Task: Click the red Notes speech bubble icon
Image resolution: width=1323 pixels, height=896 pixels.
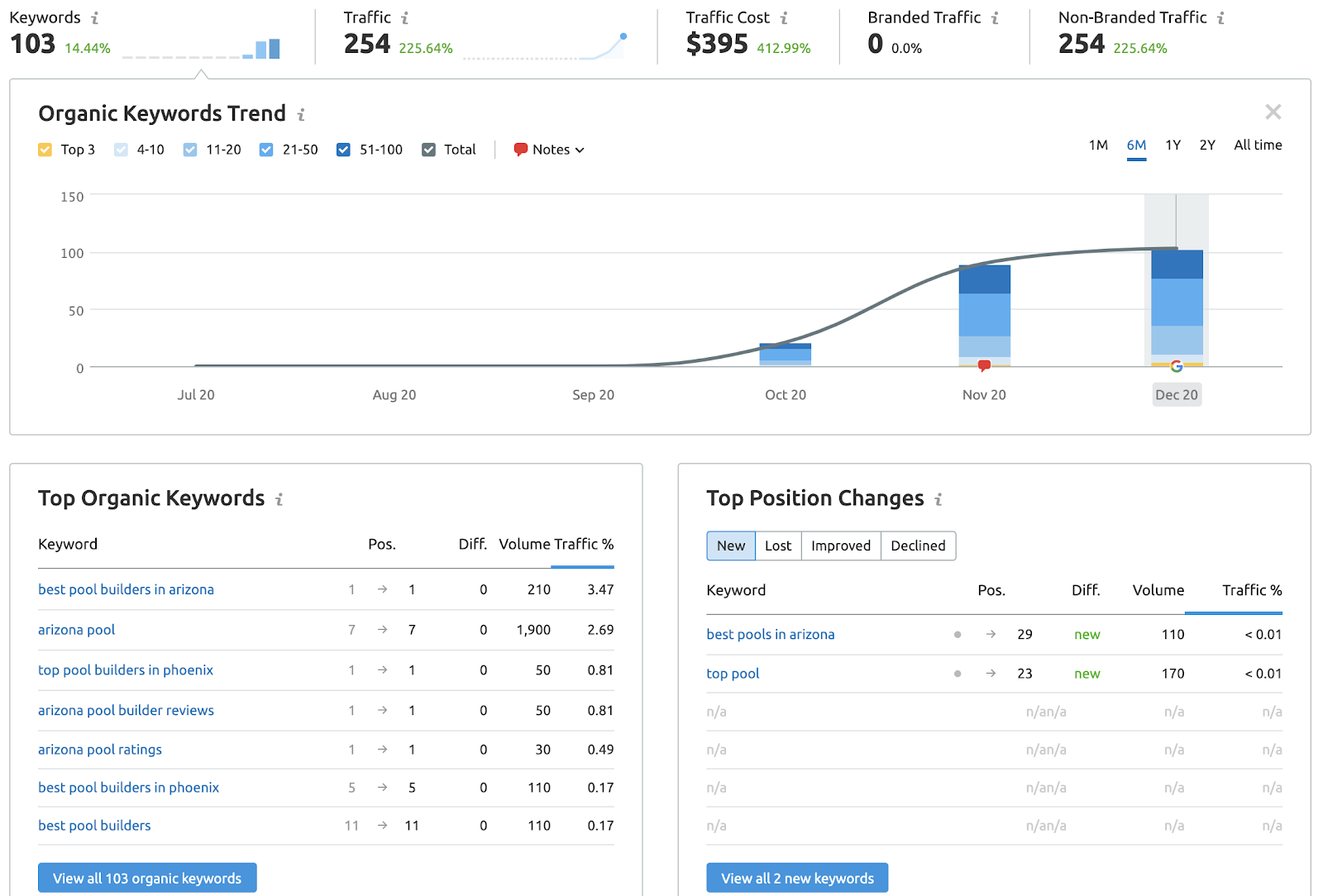Action: (520, 150)
